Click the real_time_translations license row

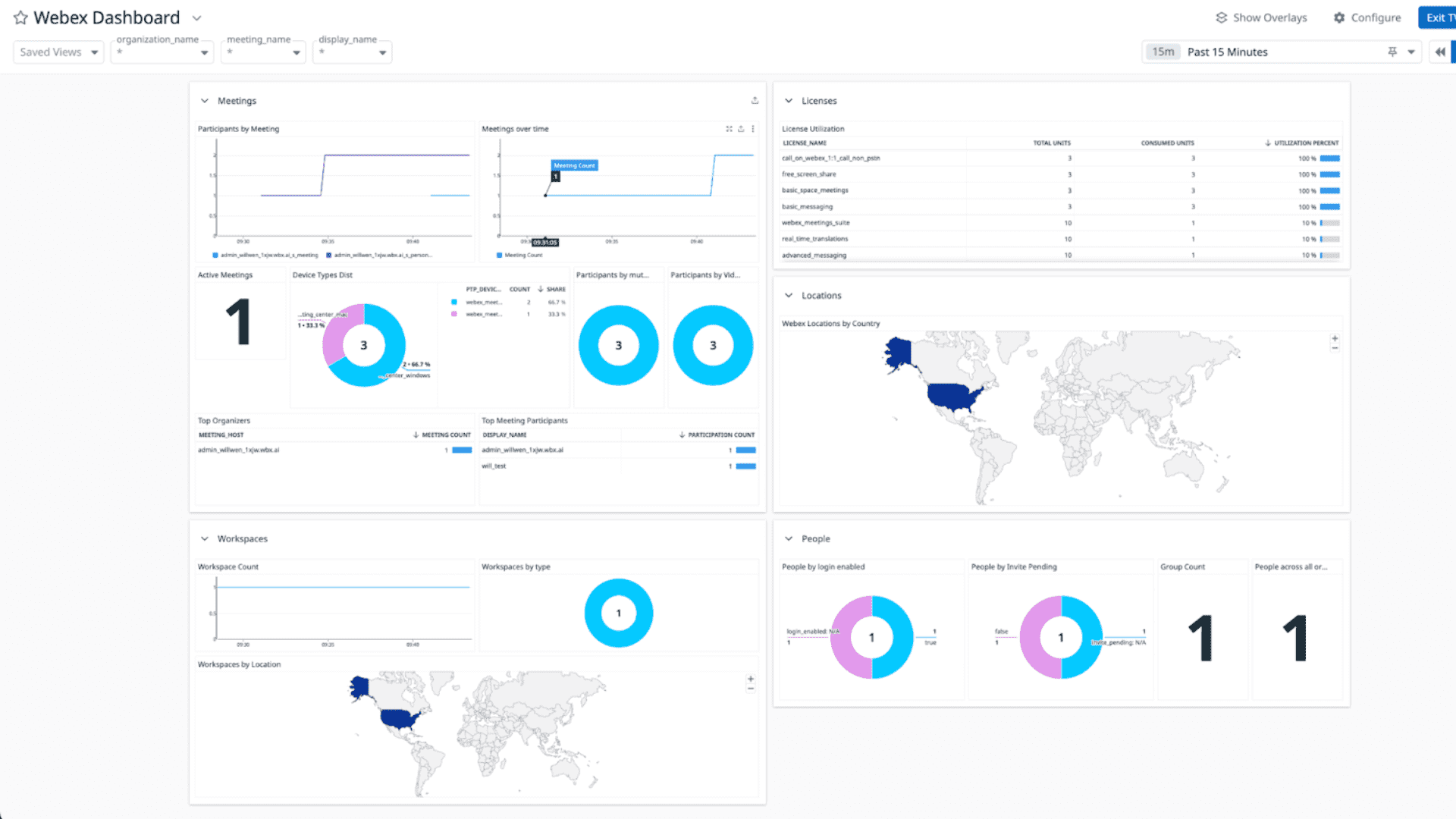[1061, 239]
